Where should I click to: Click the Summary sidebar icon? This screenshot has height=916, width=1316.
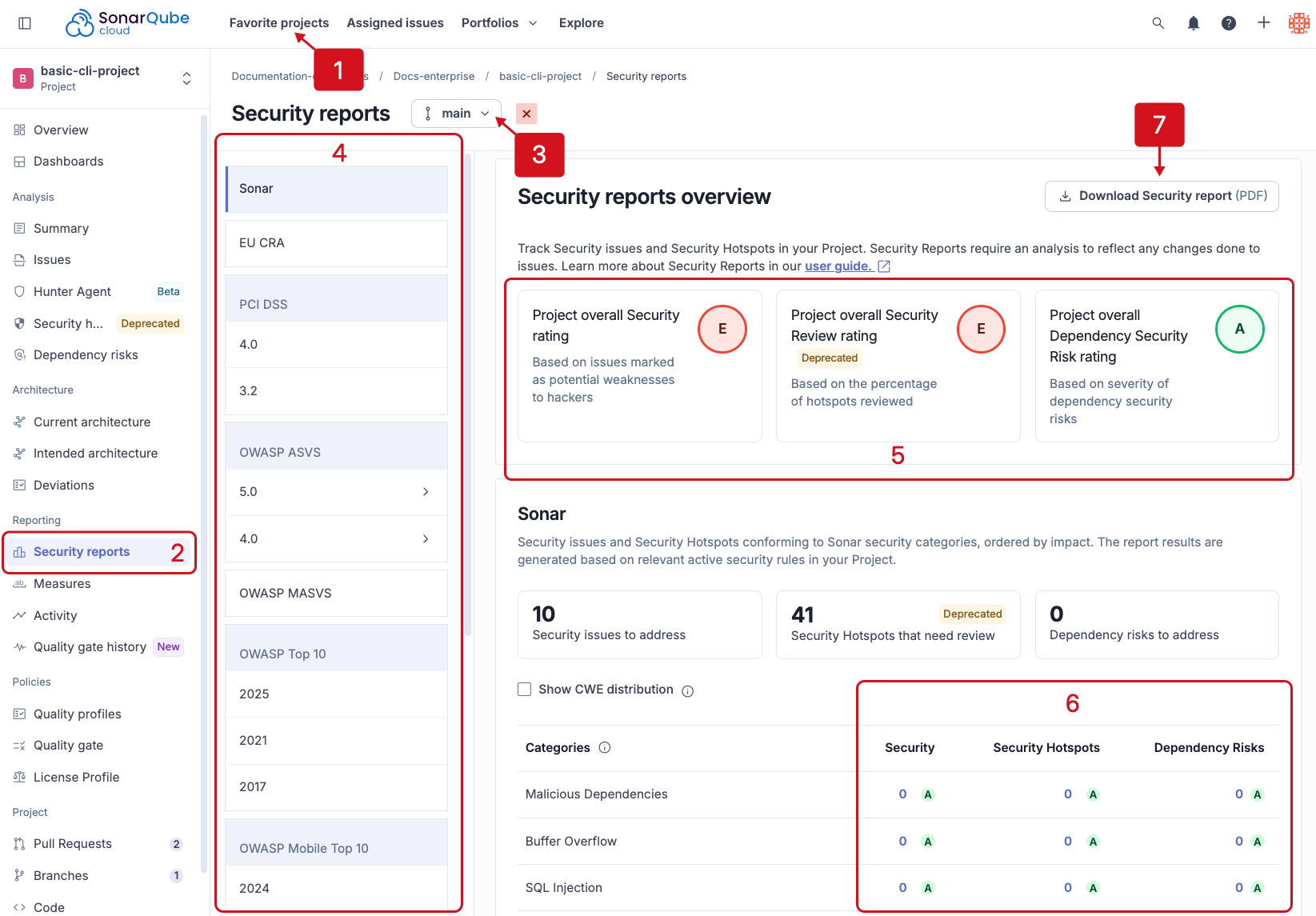20,229
